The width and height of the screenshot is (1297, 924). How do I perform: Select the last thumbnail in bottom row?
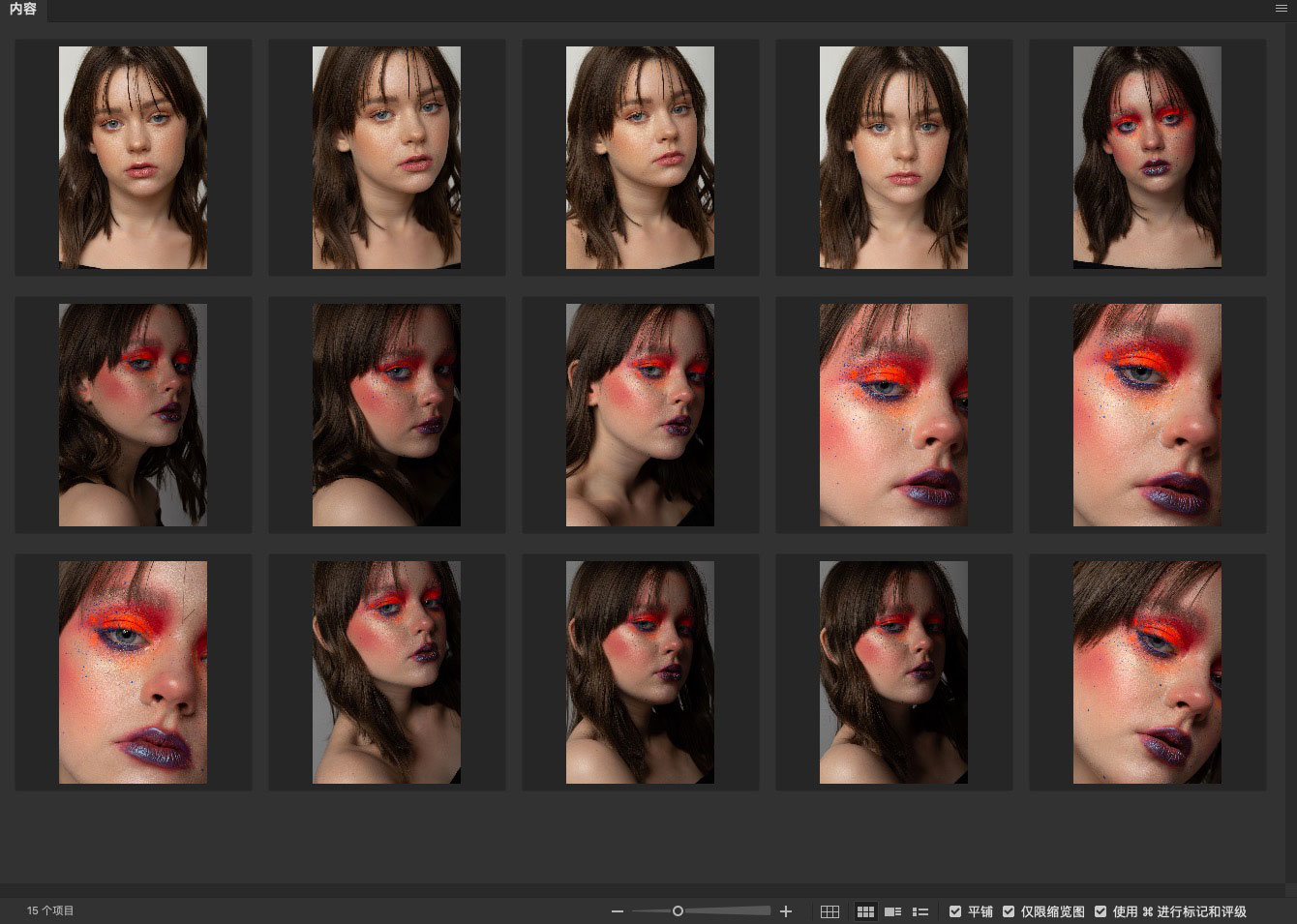click(1147, 672)
